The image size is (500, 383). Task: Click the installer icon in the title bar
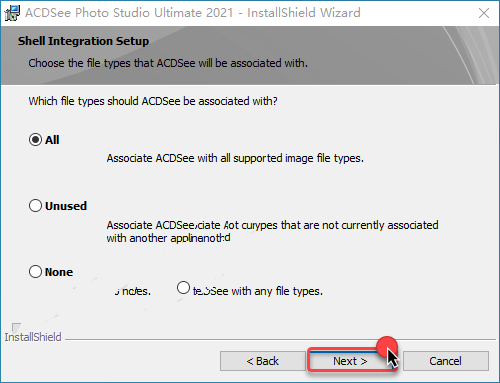point(12,13)
